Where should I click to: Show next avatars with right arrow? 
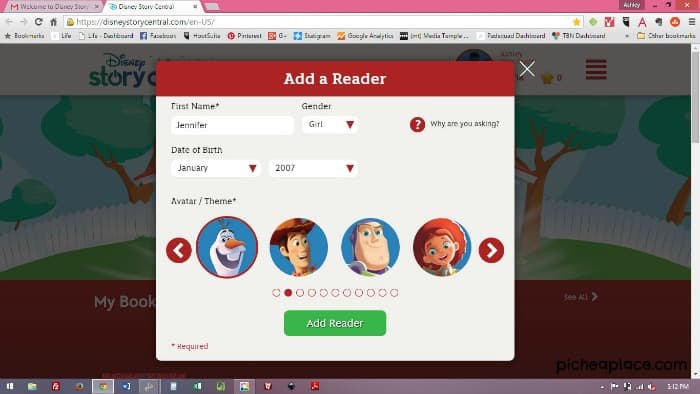pos(491,250)
